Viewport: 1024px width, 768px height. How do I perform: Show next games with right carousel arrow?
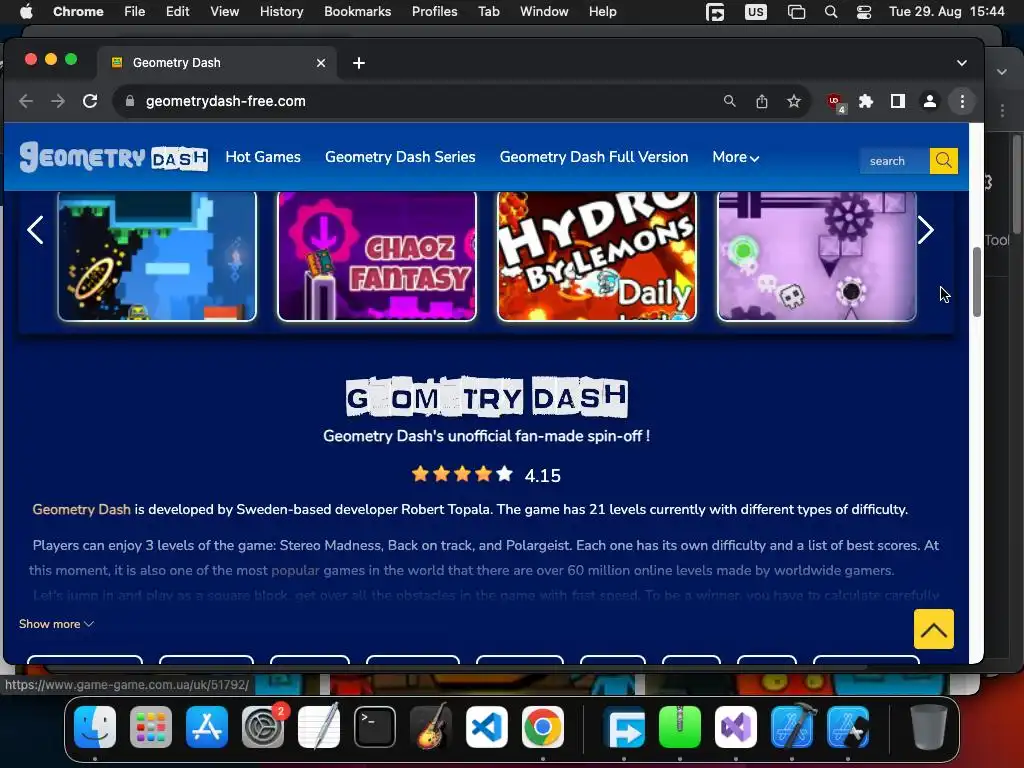(925, 230)
